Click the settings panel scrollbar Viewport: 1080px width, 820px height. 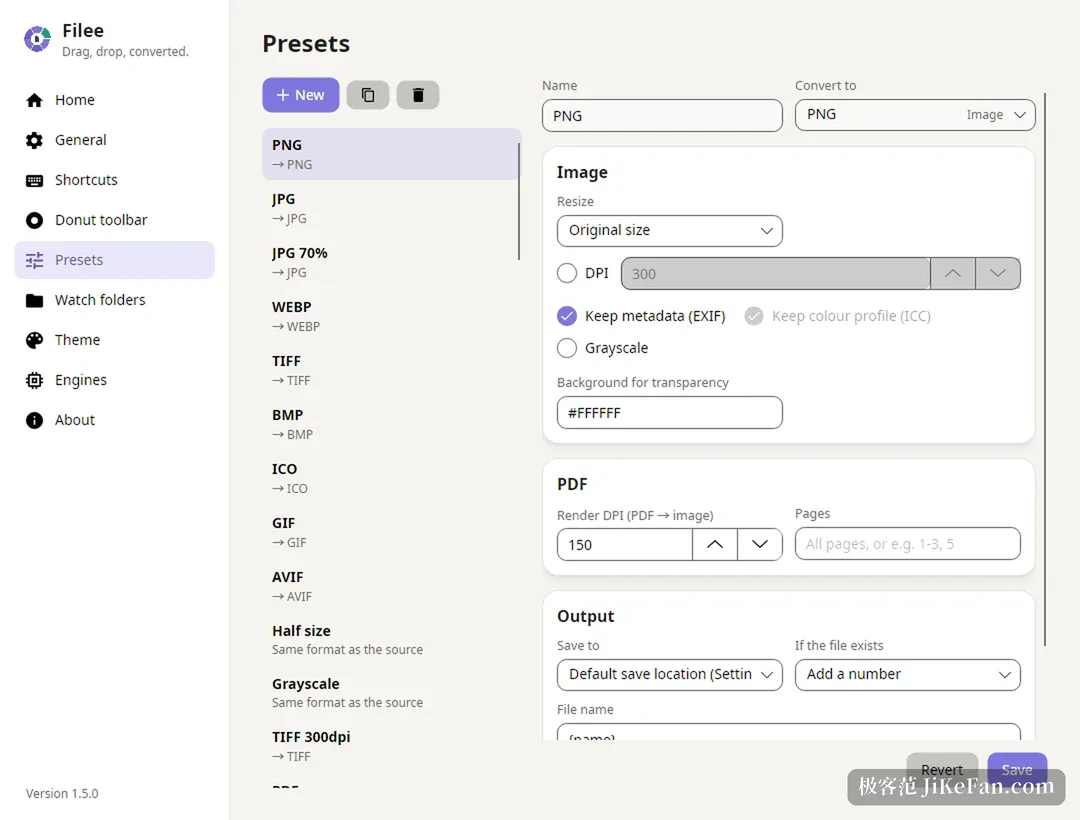1045,369
